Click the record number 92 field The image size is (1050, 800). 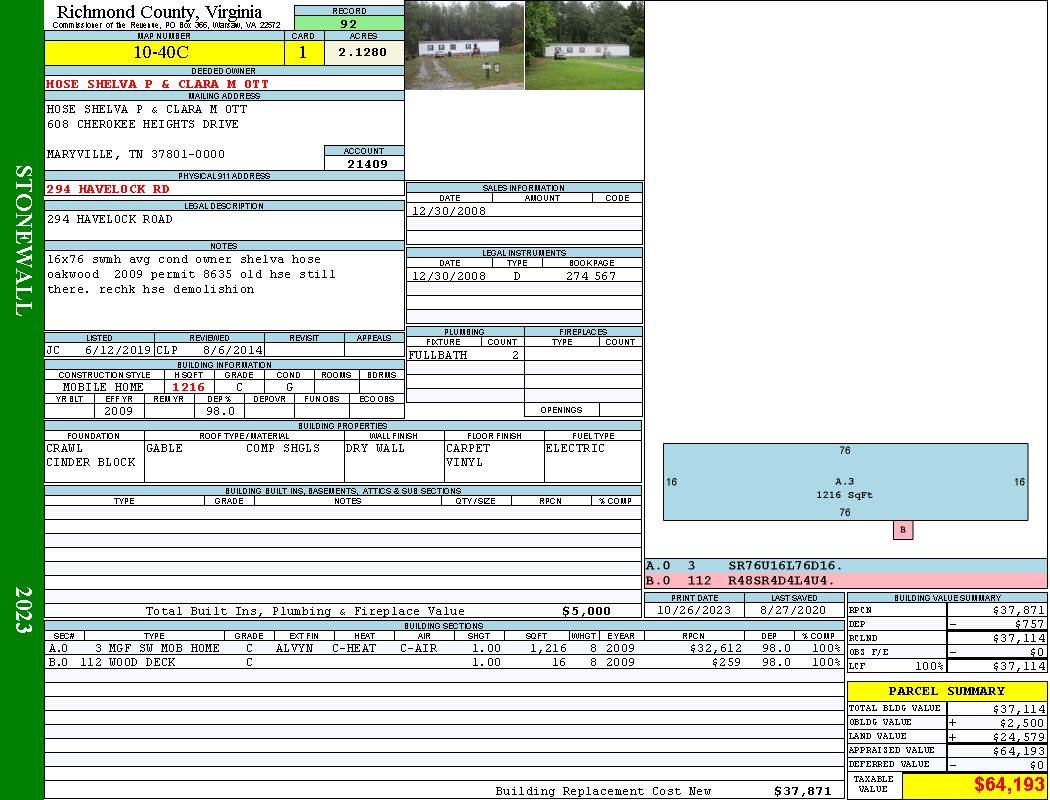[x=349, y=23]
